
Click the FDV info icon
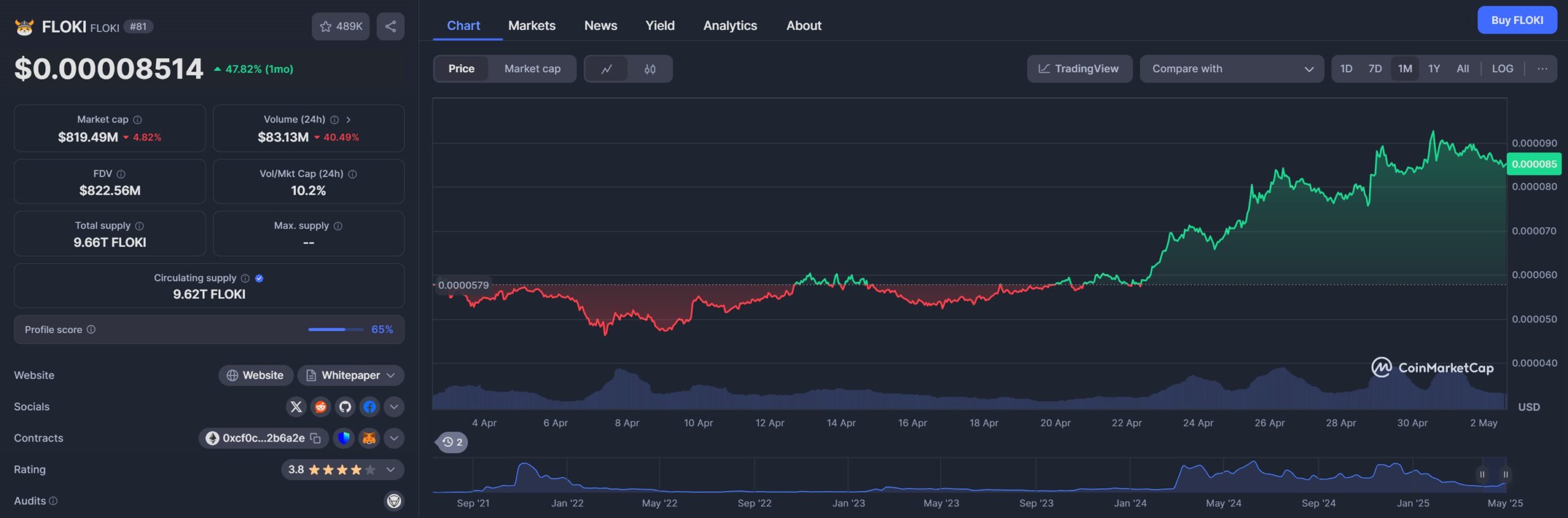pos(121,174)
